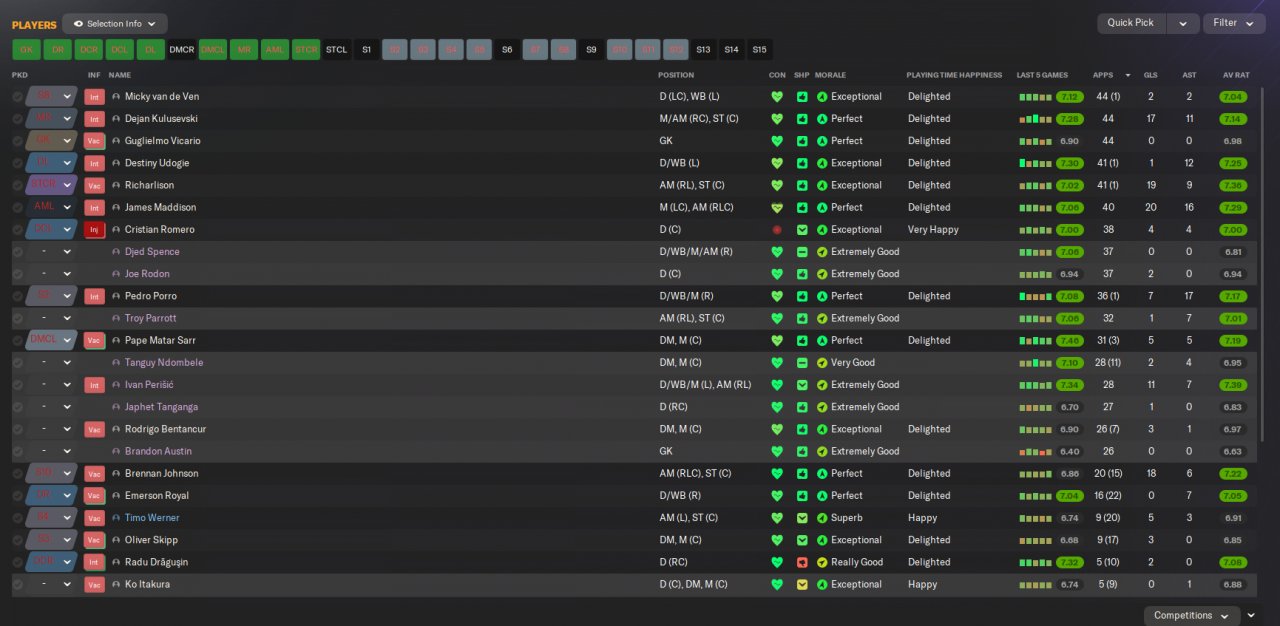Open the position selector for Djed Spence
The height and width of the screenshot is (626, 1280).
point(52,252)
